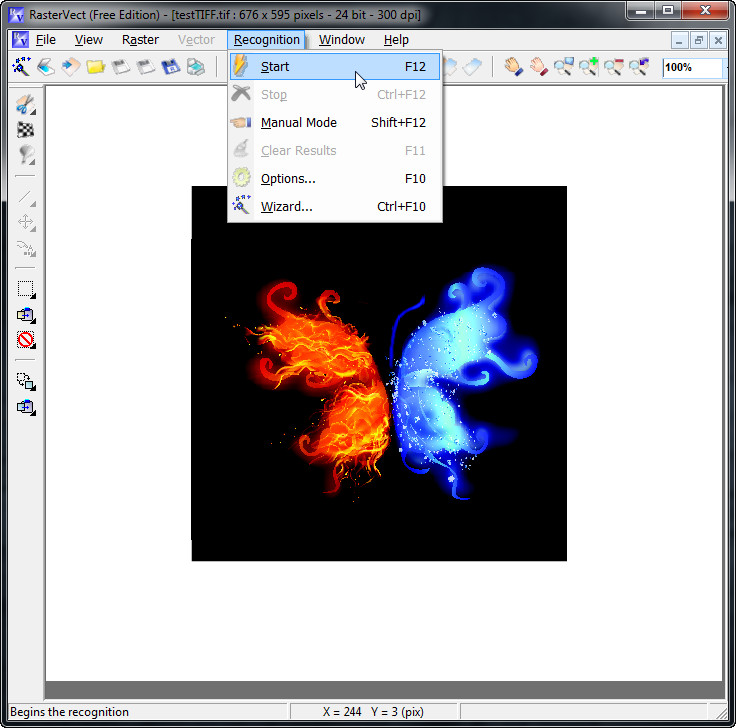Click the 100% zoom level field

[x=692, y=67]
